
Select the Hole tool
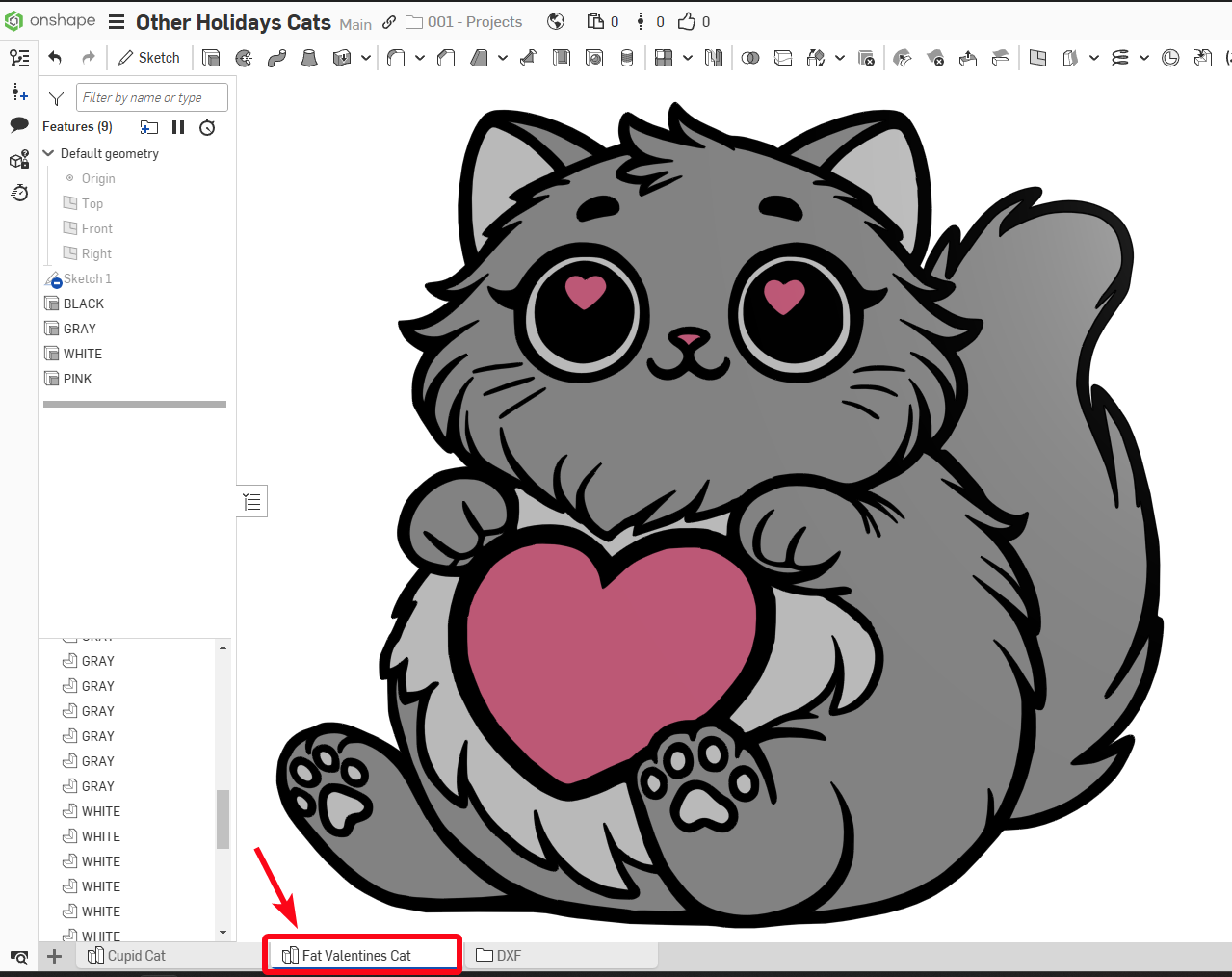click(594, 58)
